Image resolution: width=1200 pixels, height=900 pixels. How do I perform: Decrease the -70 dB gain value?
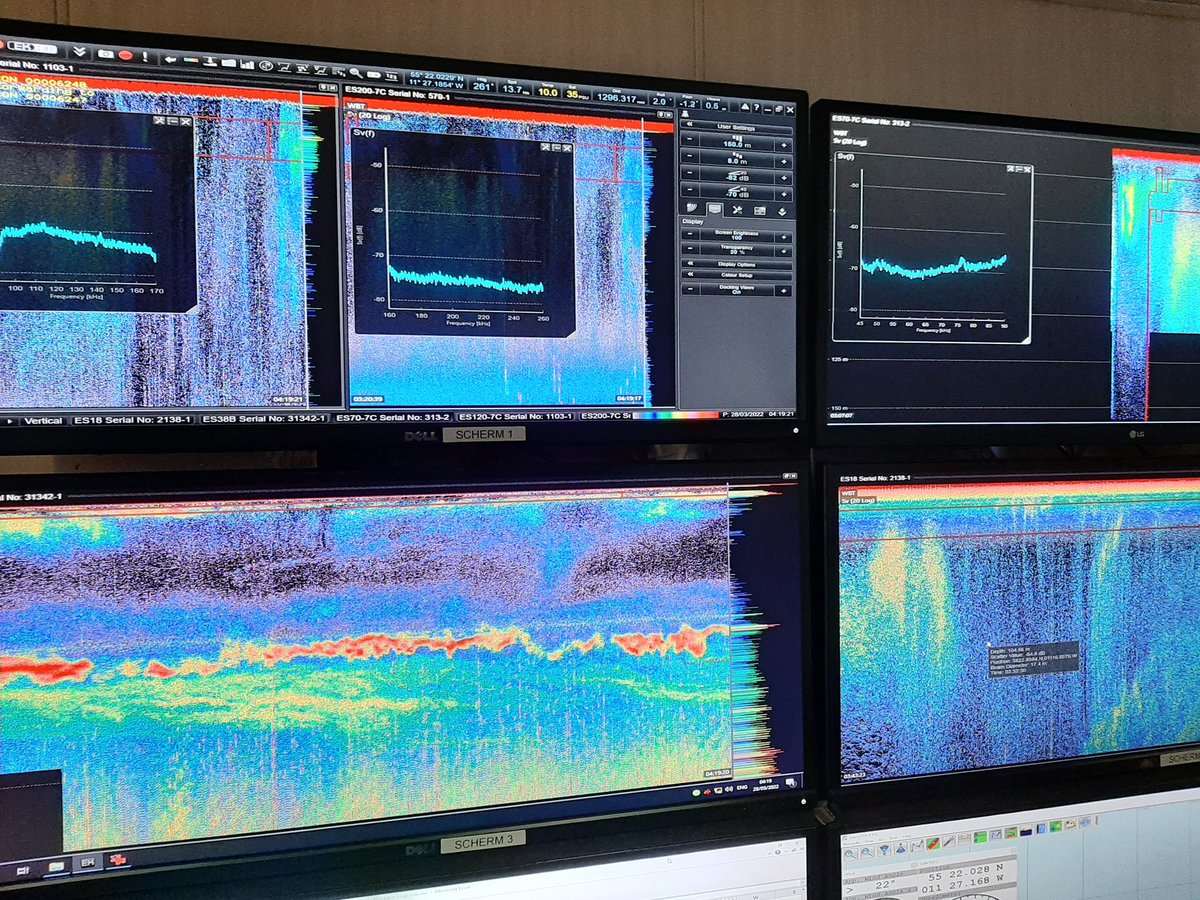690,190
